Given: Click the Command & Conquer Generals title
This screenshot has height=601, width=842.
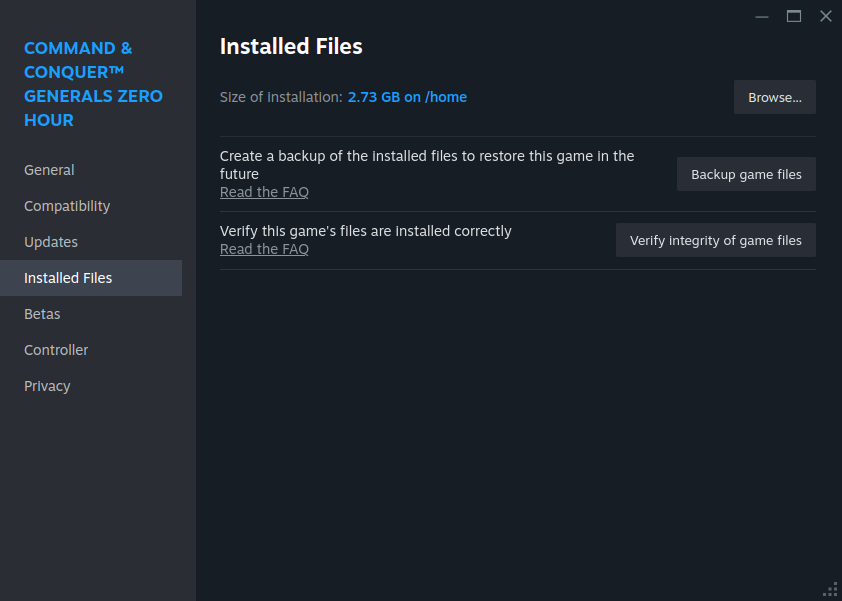Looking at the screenshot, I should coord(93,84).
